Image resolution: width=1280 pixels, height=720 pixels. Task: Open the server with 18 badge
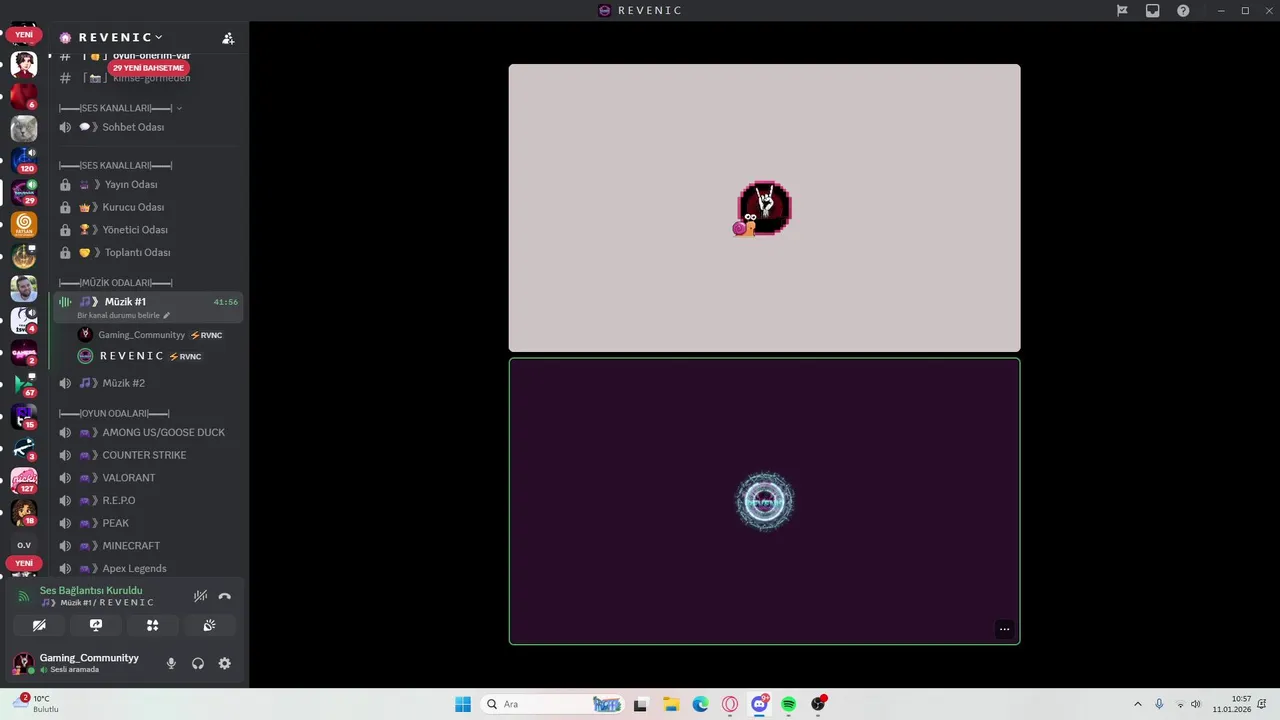coord(24,513)
